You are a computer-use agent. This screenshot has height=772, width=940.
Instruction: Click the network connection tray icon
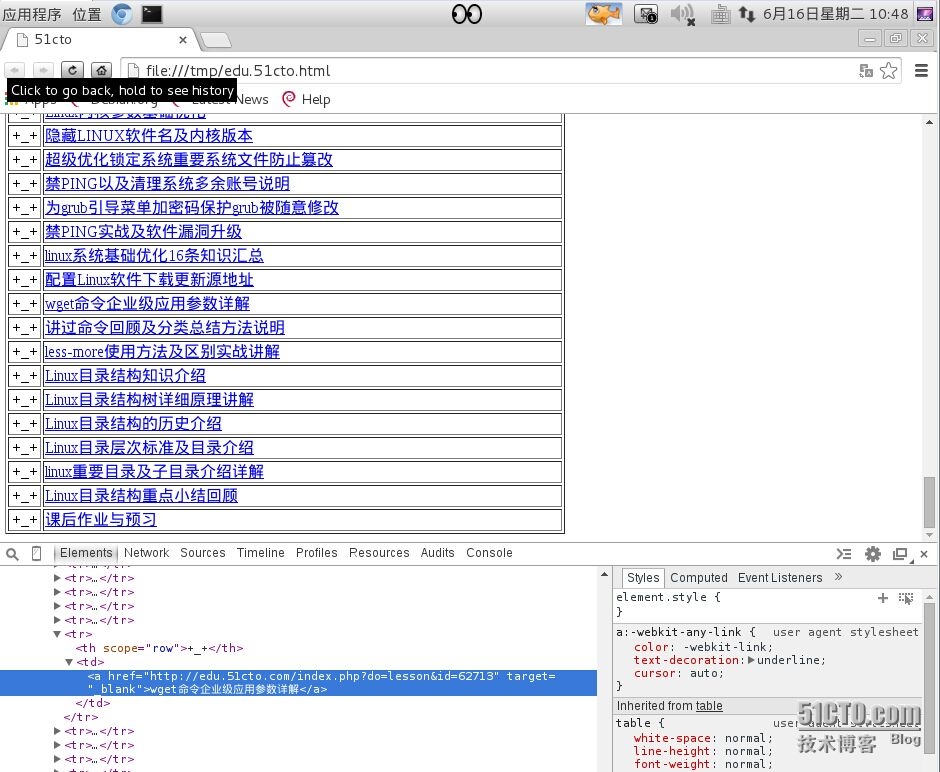tap(746, 14)
